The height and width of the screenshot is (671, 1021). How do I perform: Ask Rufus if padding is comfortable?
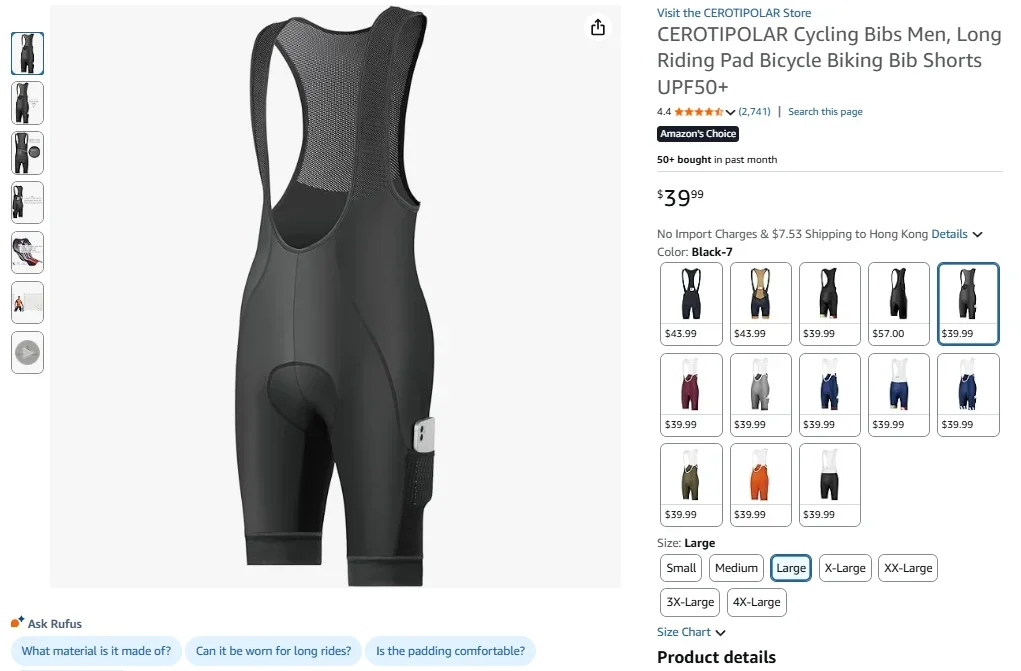click(451, 651)
